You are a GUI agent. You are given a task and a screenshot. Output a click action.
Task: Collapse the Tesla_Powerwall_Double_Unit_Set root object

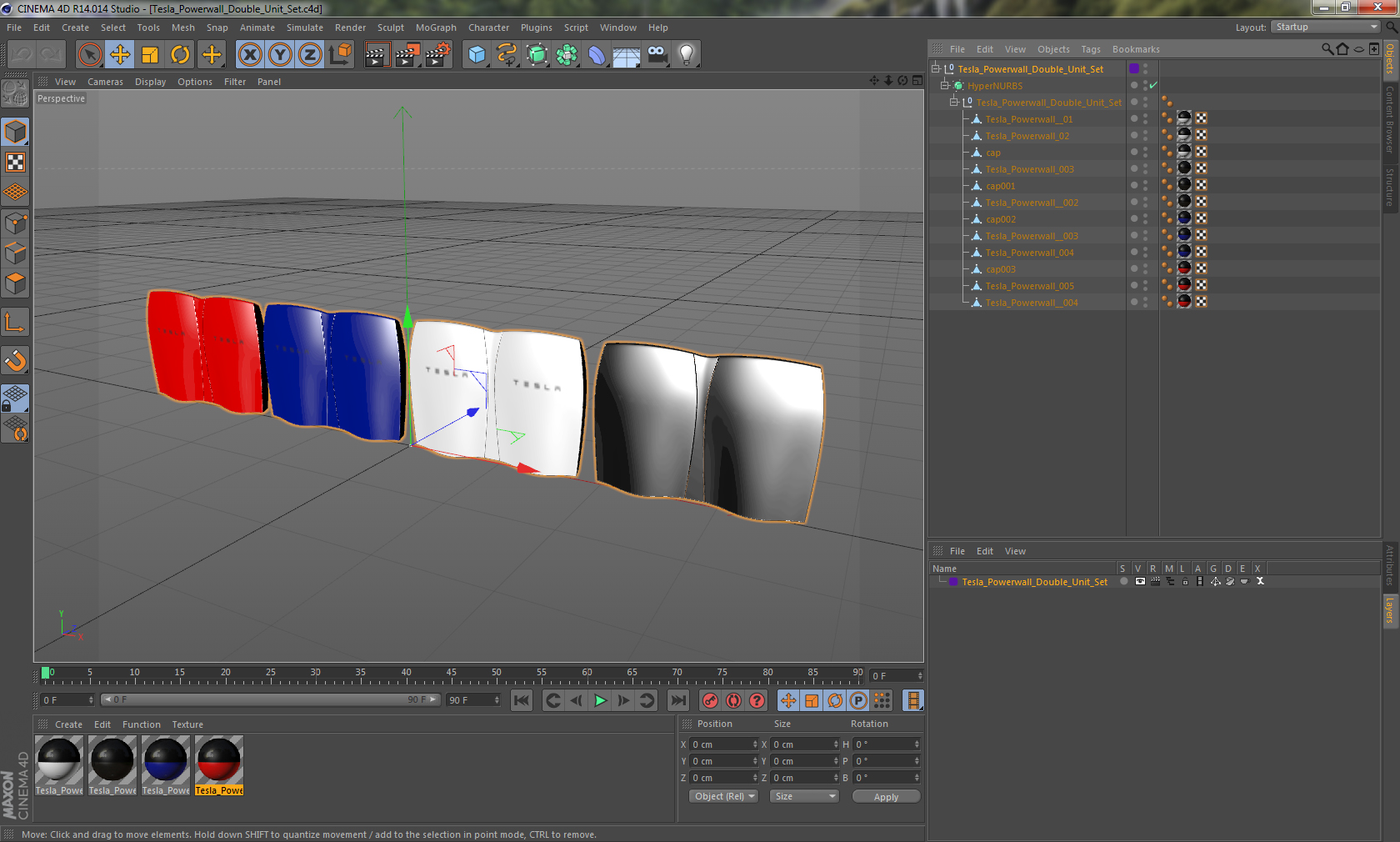coord(936,69)
